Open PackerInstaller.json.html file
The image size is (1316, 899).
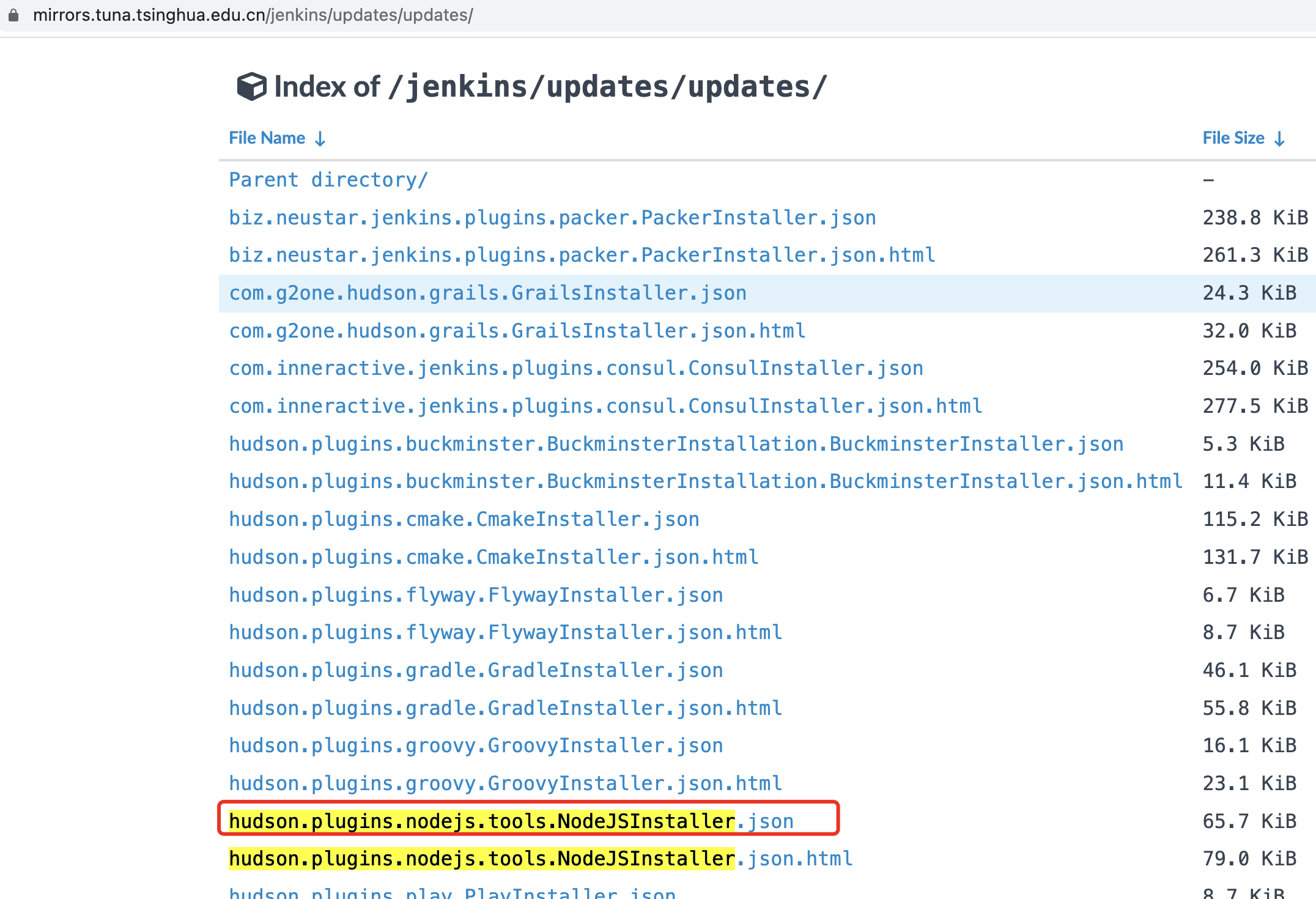(582, 255)
